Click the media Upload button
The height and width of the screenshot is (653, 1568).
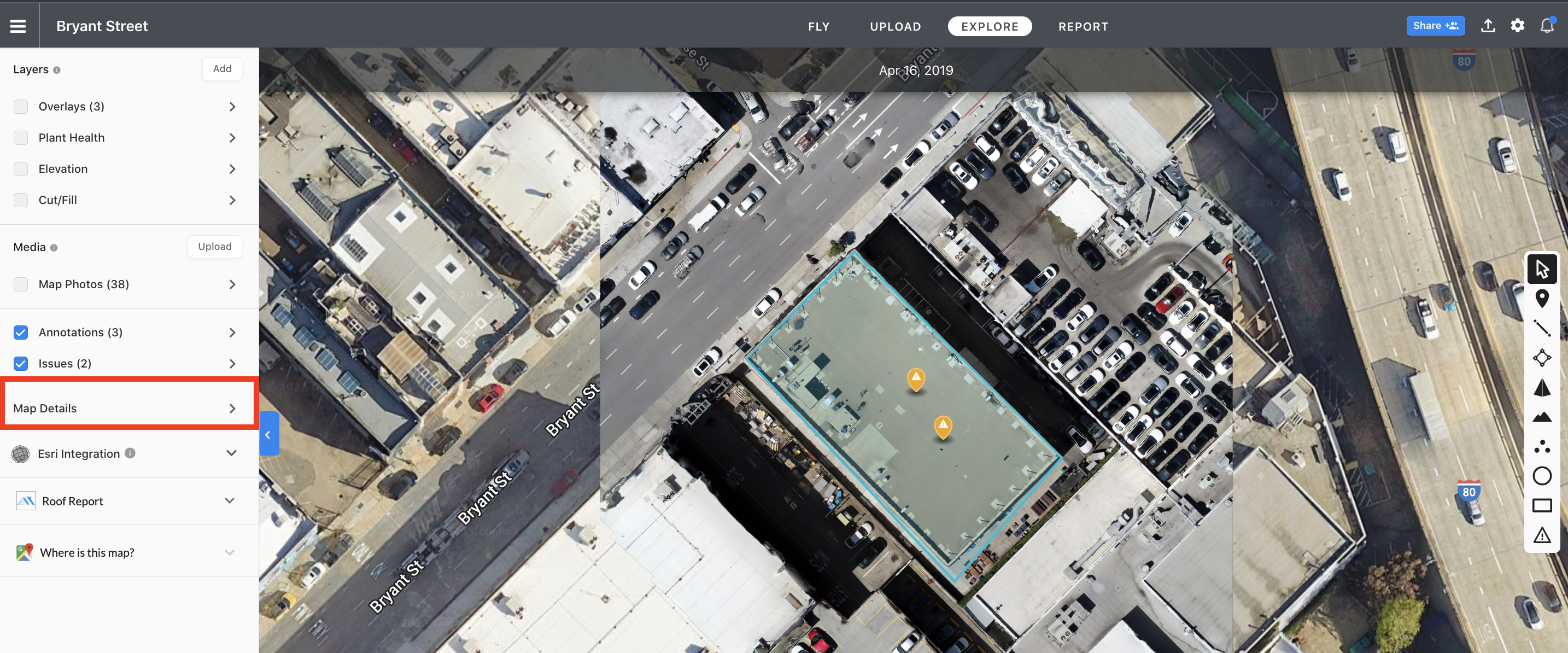coord(214,247)
